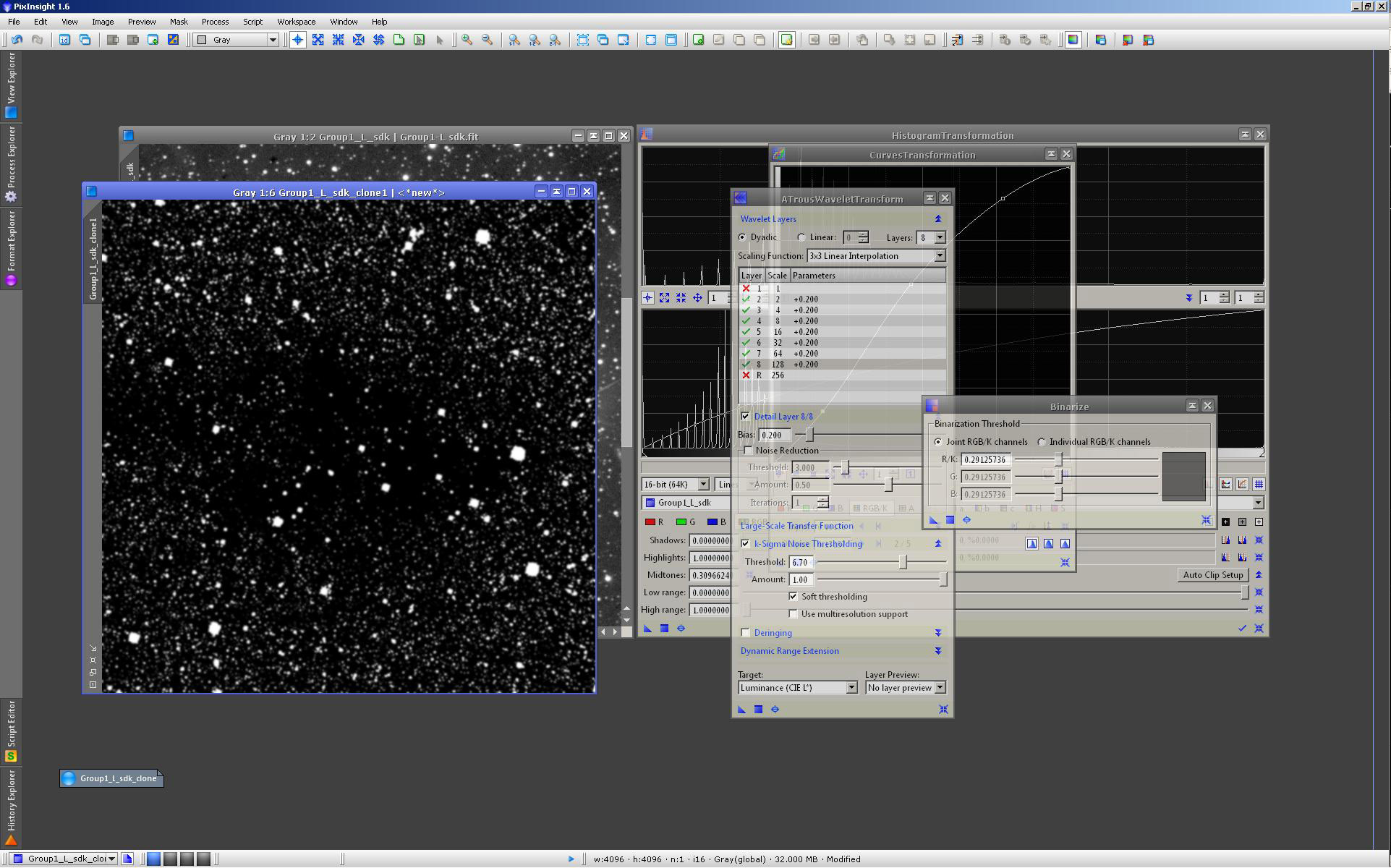Click the full screen toolbar icon
The width and height of the screenshot is (1391, 868).
pos(651,40)
